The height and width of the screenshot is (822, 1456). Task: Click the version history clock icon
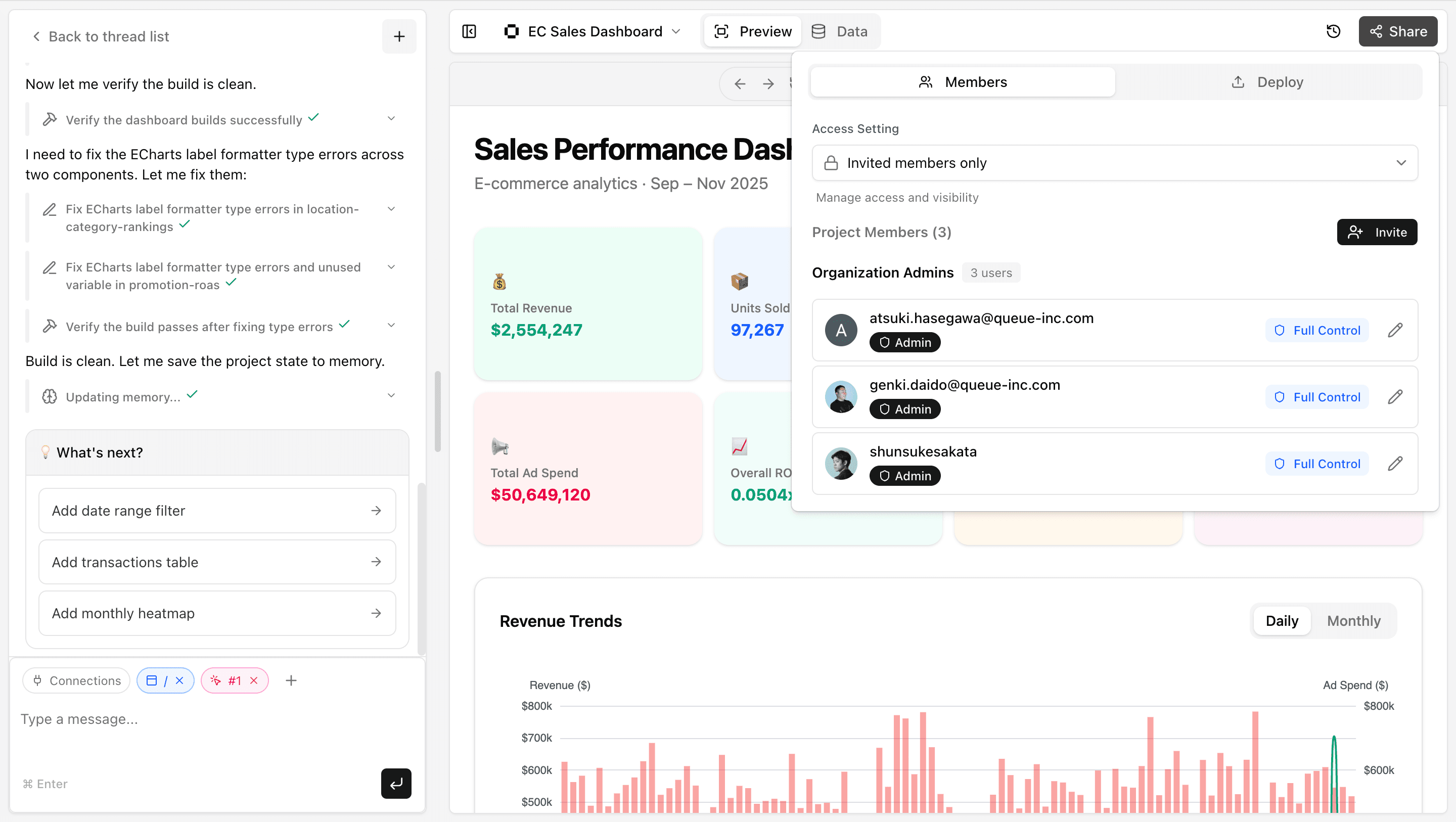[1333, 32]
